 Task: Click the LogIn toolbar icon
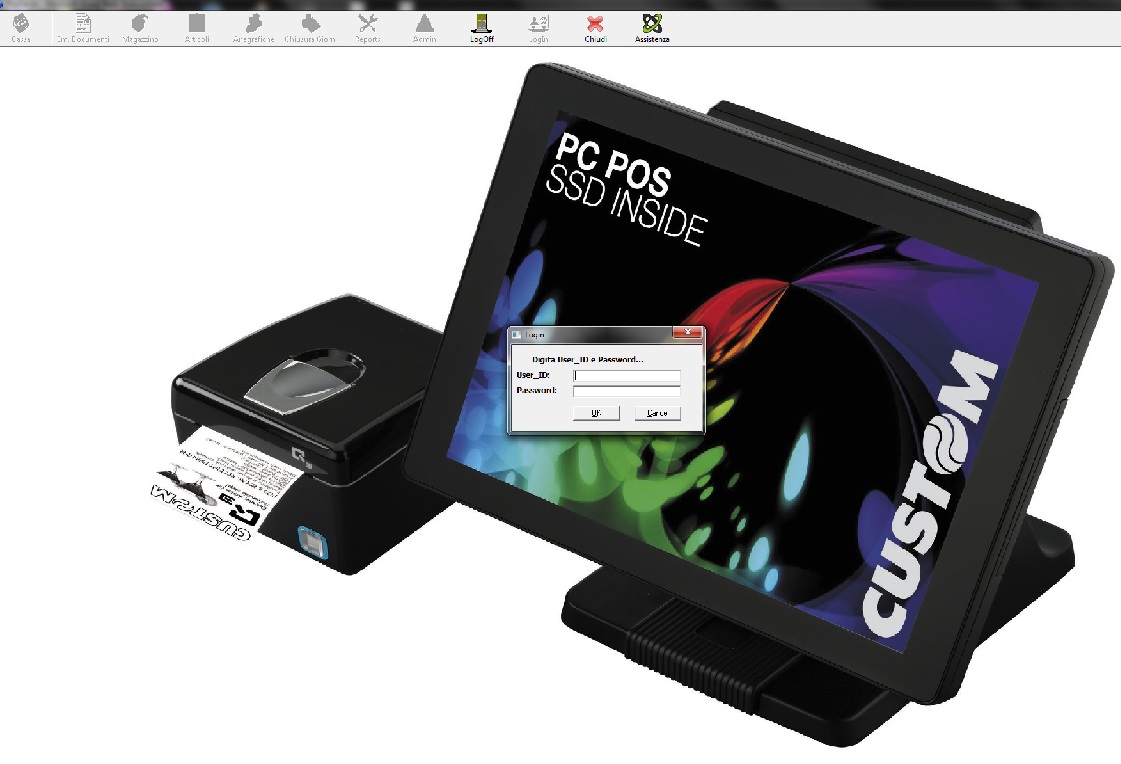[538, 28]
